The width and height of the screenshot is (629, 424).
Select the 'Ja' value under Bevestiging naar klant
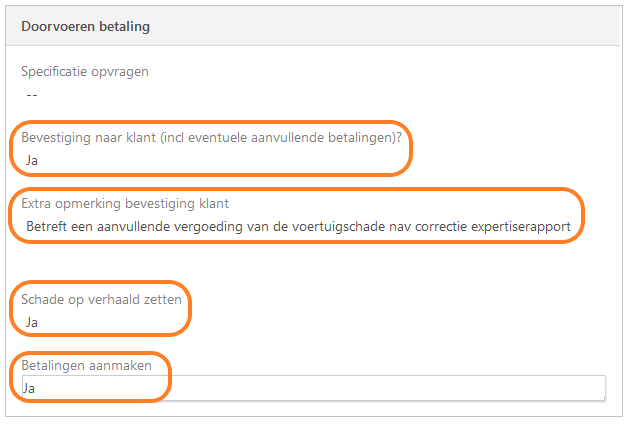[32, 159]
